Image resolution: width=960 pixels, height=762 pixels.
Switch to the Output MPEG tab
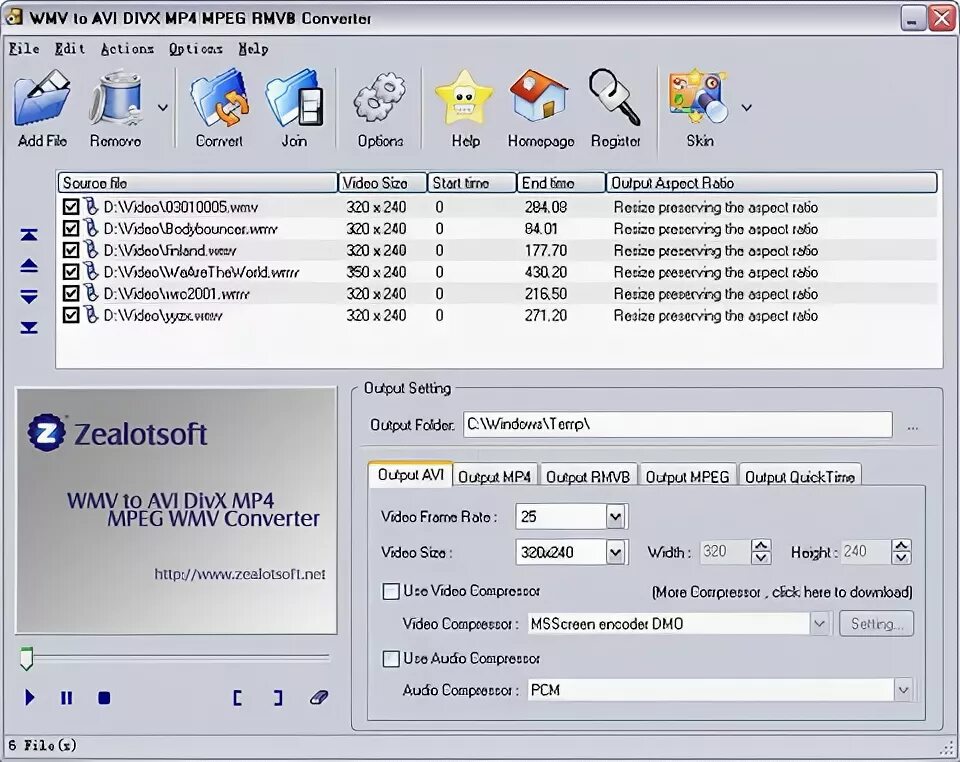[688, 477]
